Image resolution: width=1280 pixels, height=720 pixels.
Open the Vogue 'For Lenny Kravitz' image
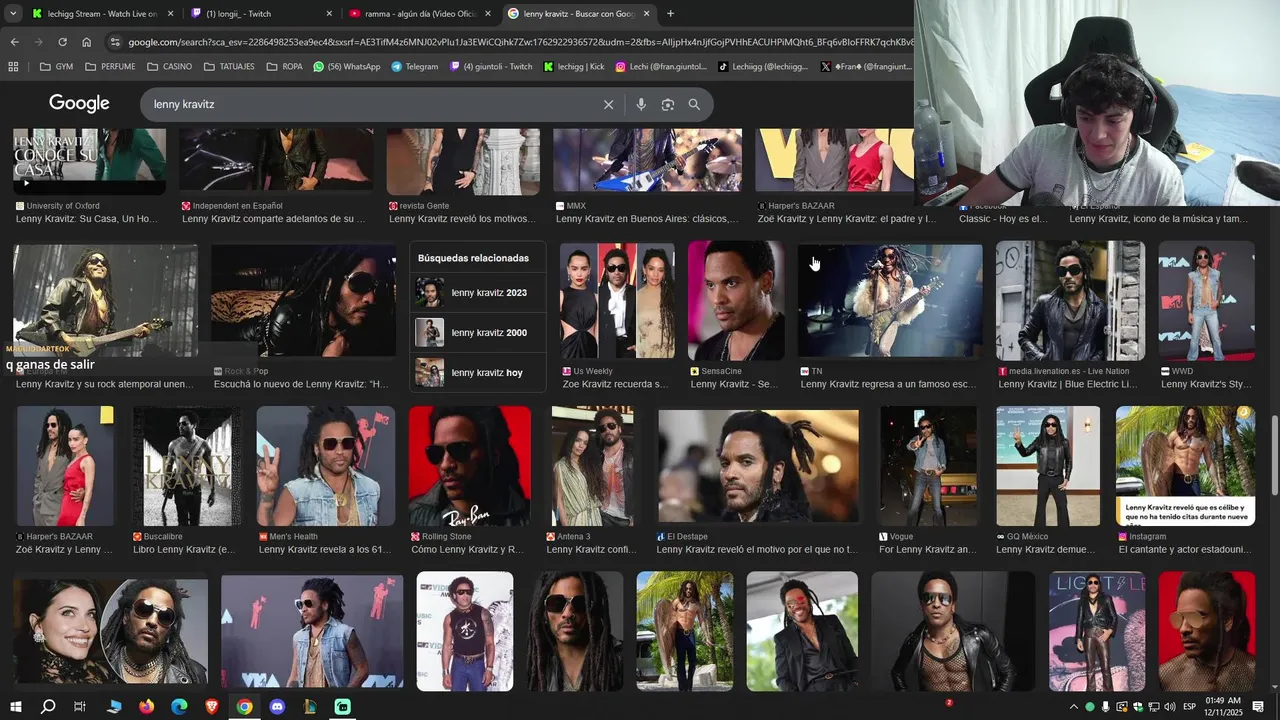(x=927, y=466)
